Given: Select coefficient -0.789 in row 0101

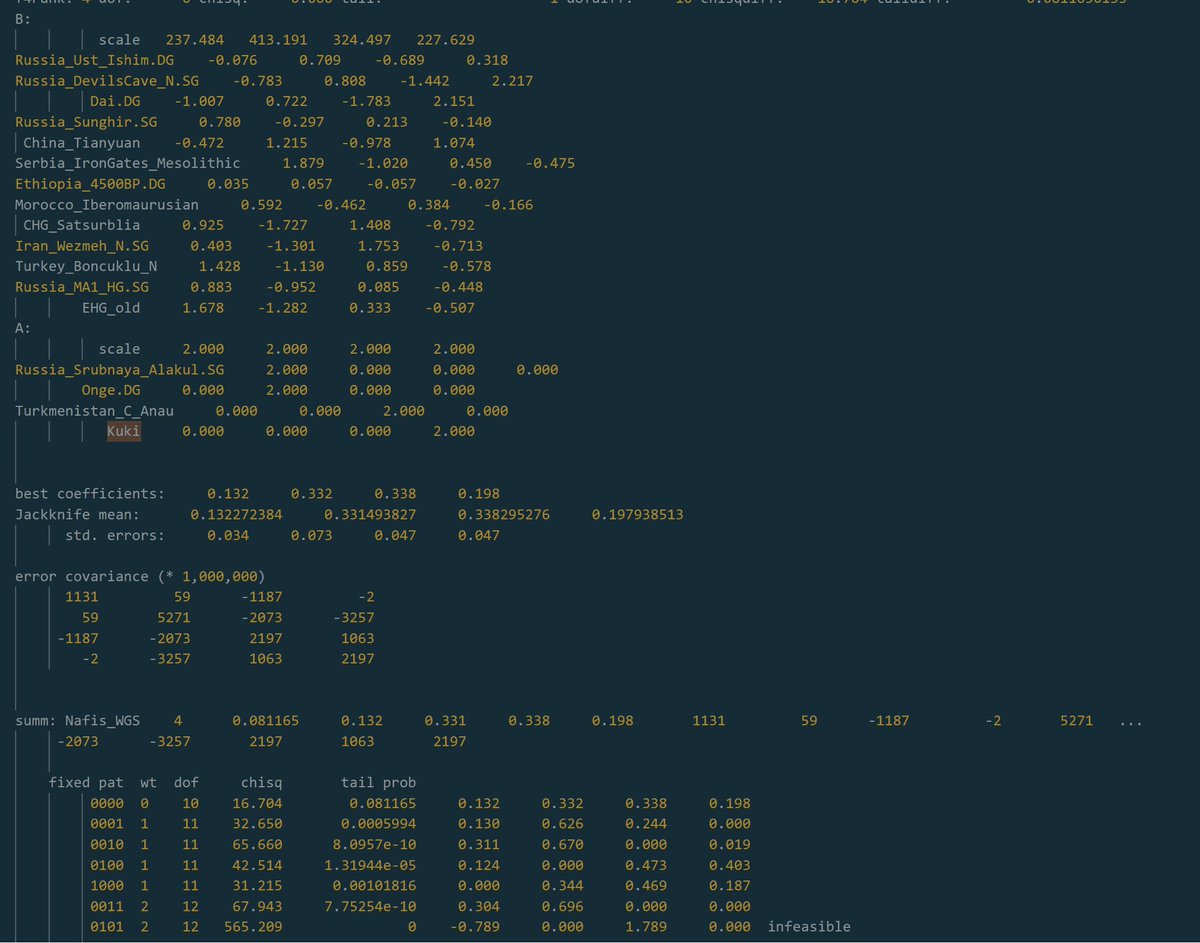Looking at the screenshot, I should [474, 927].
